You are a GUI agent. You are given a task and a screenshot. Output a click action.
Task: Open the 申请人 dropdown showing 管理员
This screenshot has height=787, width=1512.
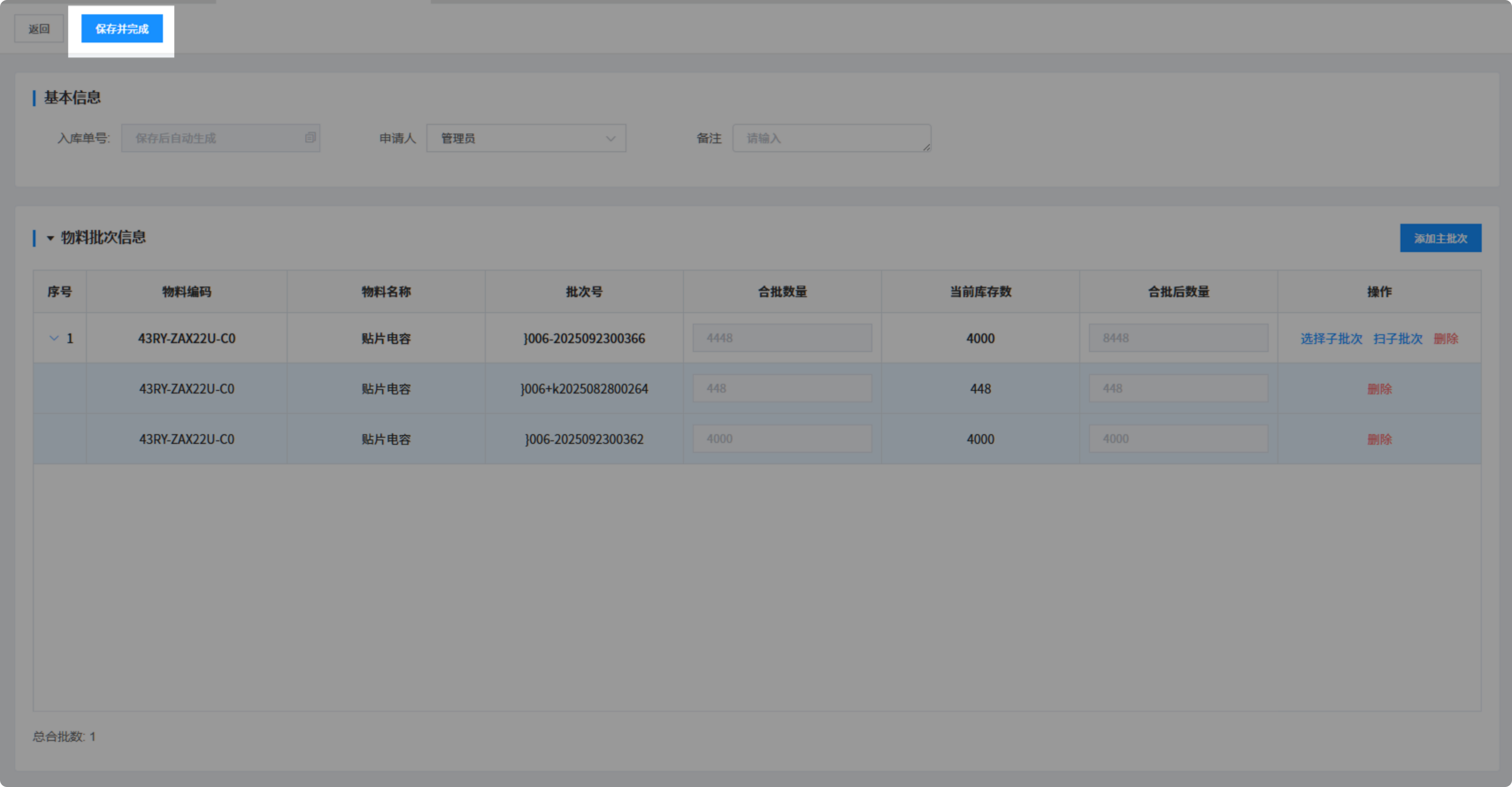526,138
